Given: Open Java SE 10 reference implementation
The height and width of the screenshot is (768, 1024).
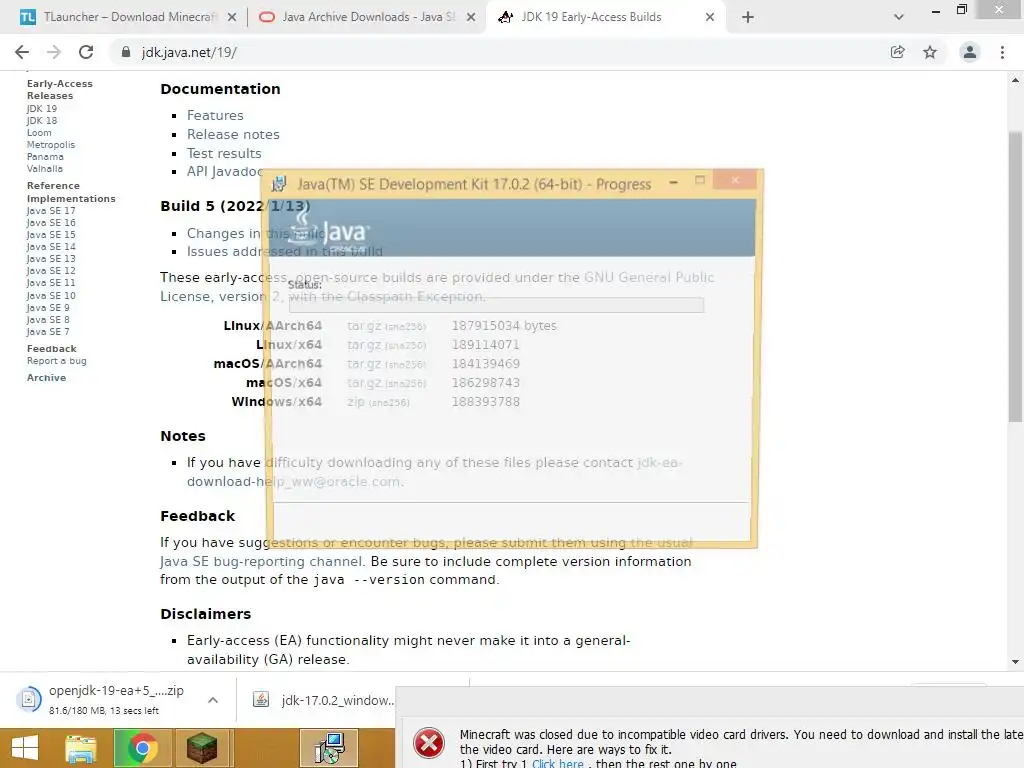Looking at the screenshot, I should pyautogui.click(x=51, y=295).
